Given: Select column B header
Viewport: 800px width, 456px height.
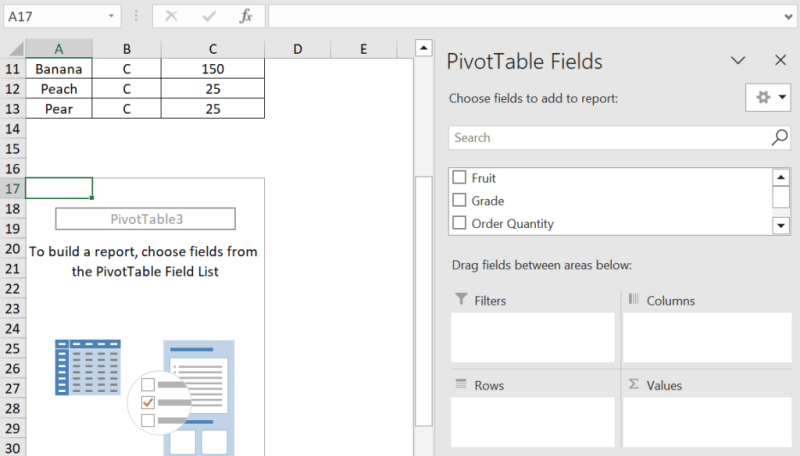Looking at the screenshot, I should [127, 49].
